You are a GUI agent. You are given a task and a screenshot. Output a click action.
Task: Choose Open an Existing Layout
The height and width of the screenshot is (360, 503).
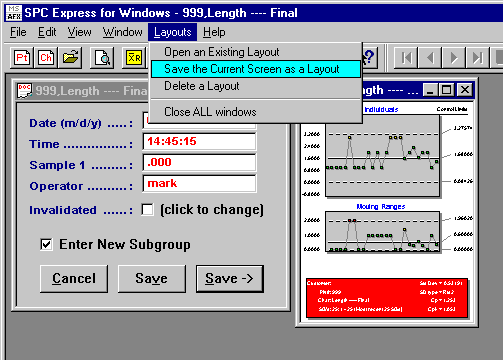tap(256, 52)
